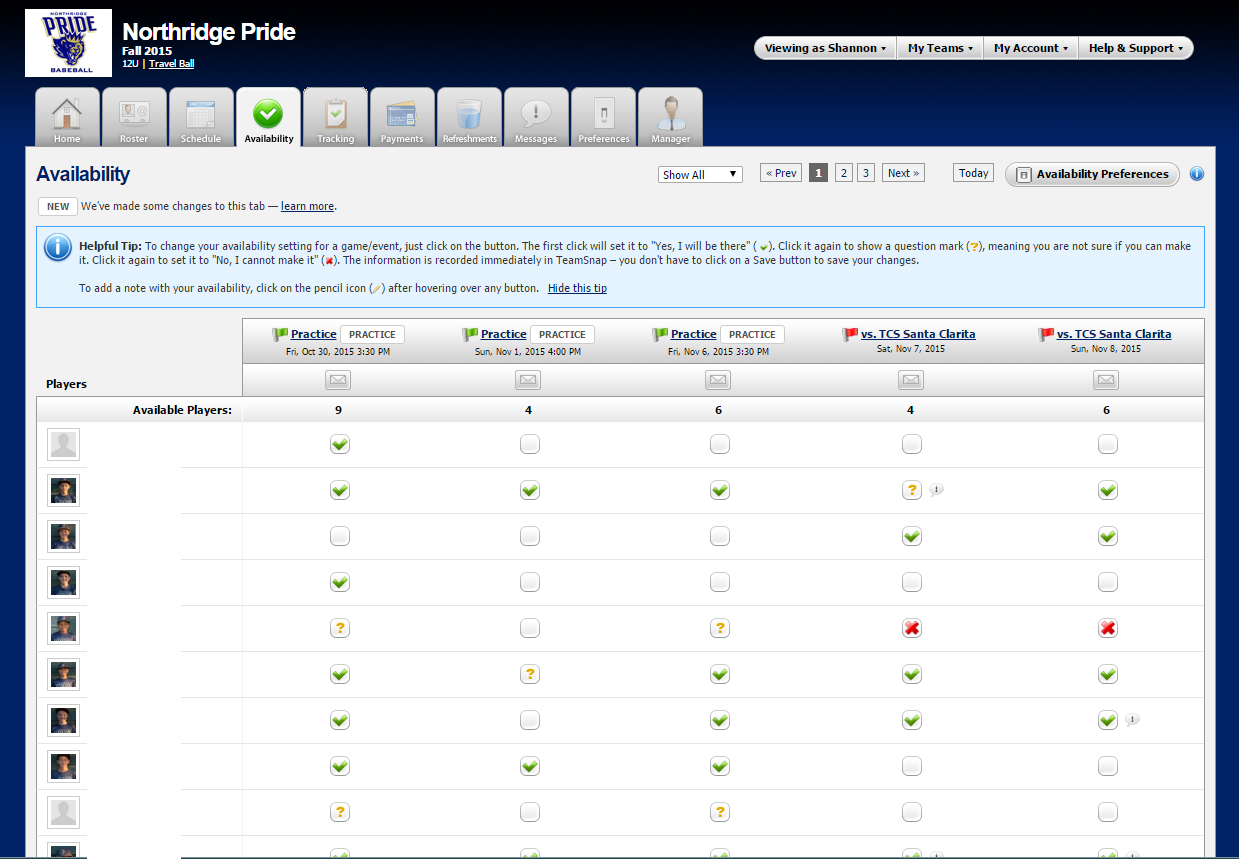Open the Home tab icon

[67, 113]
